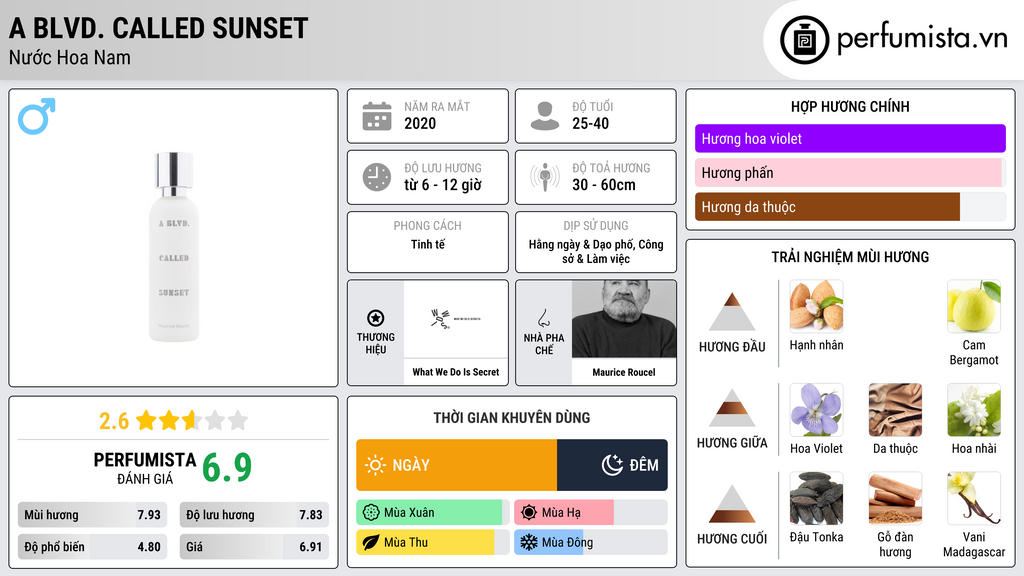The image size is (1024, 576).
Task: Click the Độ phổ biến 4.80 score bar
Action: 93,547
